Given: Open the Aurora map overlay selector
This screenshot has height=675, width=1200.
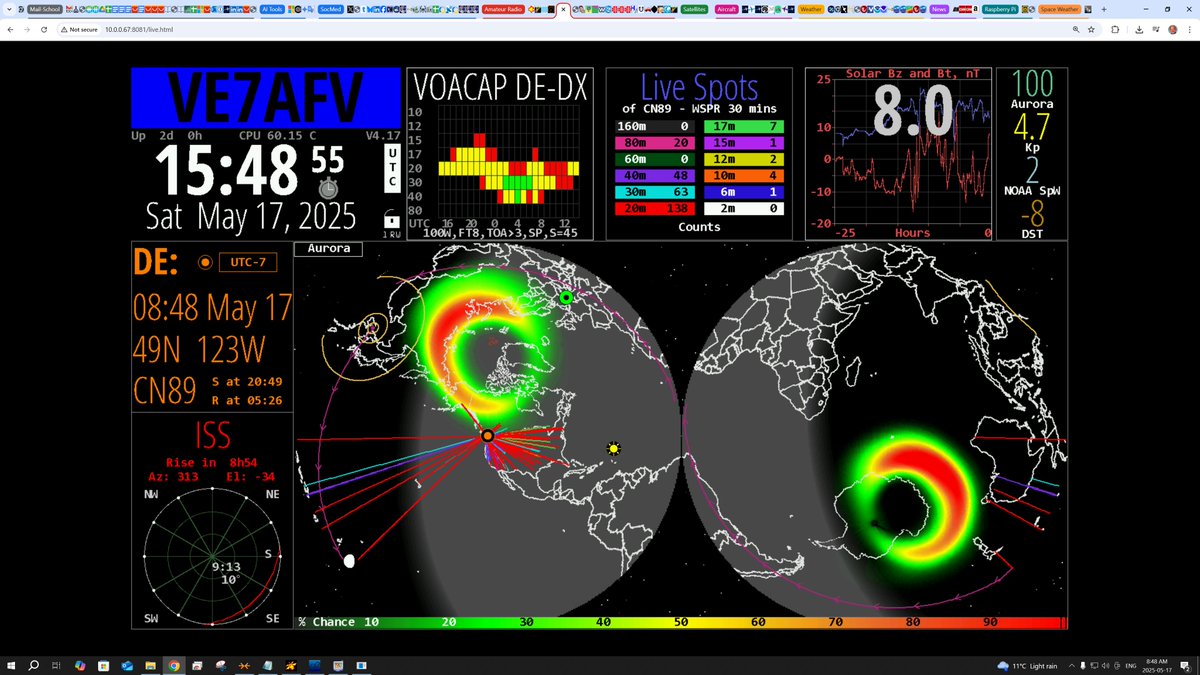Looking at the screenshot, I should [330, 249].
